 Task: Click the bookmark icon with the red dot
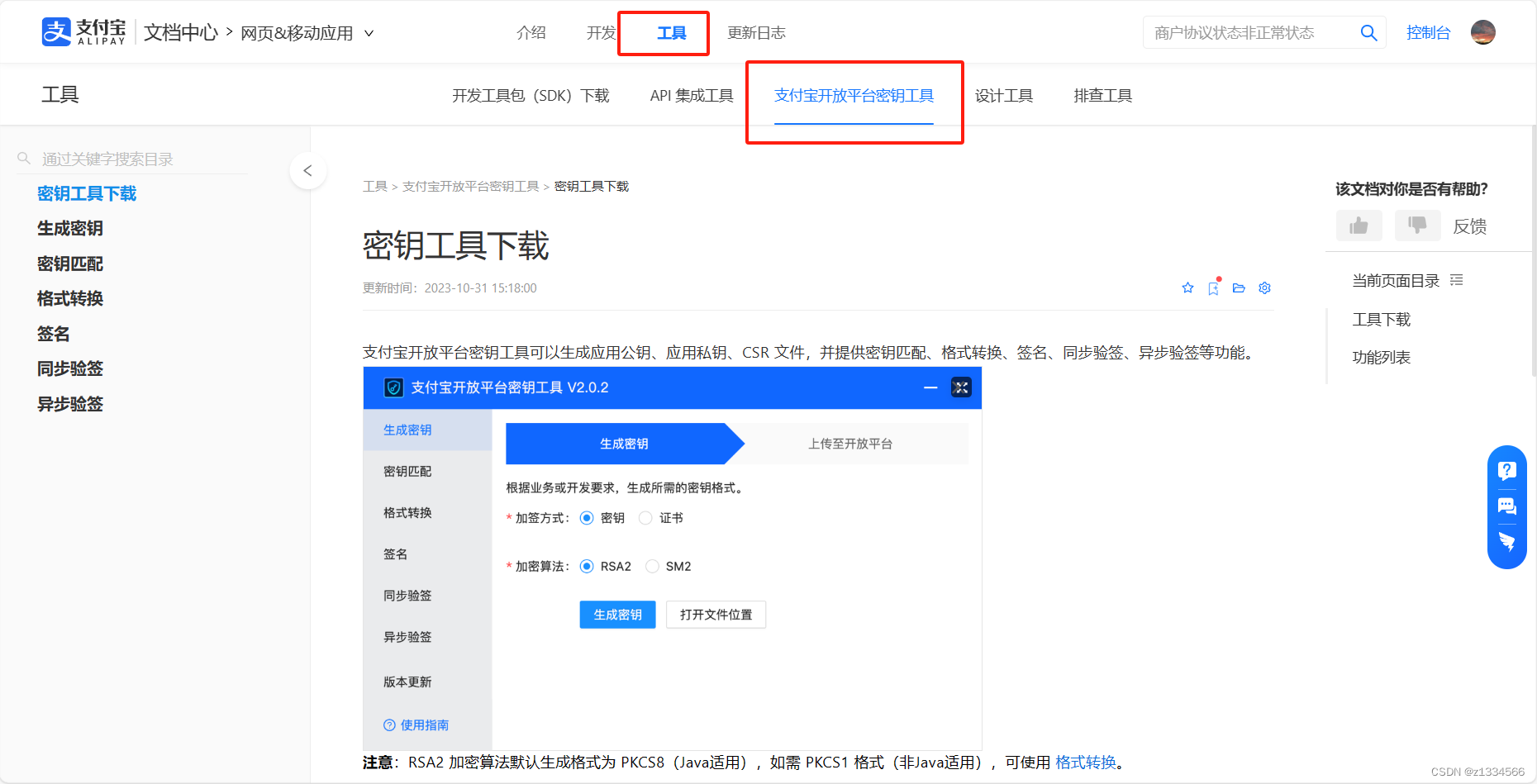click(1213, 287)
